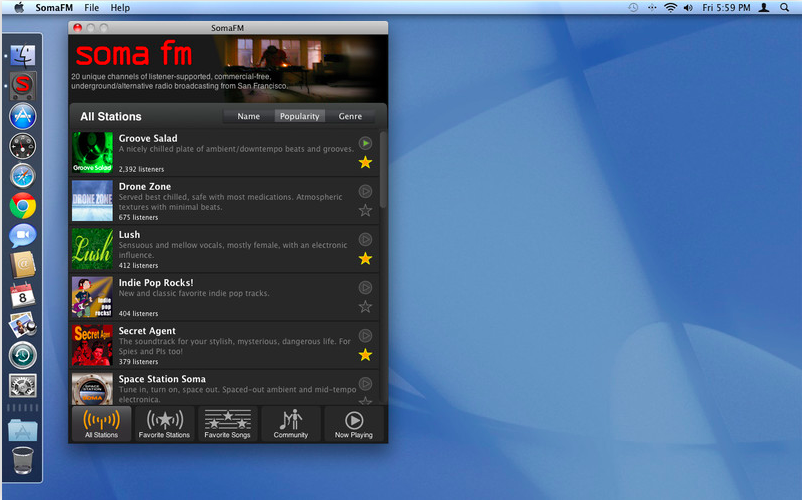Play the Secret Agent station
Screen dimensions: 802x500
tap(365, 335)
